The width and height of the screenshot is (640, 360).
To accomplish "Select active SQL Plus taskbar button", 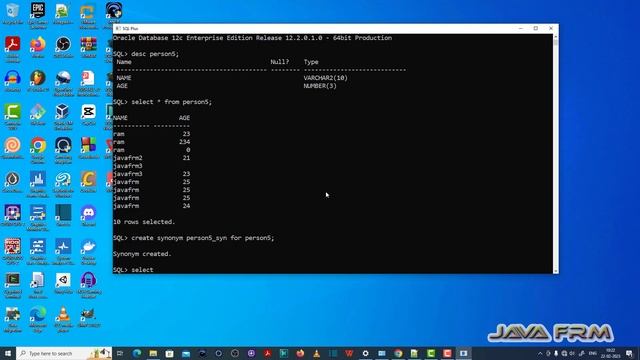I will point(463,353).
